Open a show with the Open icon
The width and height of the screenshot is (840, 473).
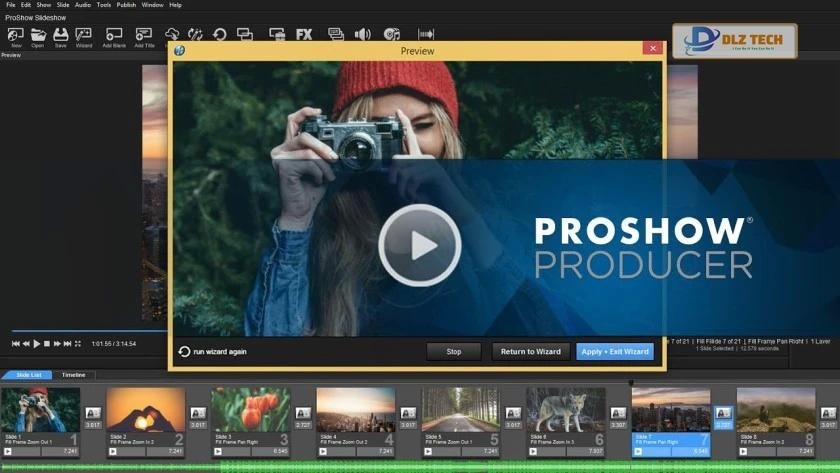click(x=38, y=35)
